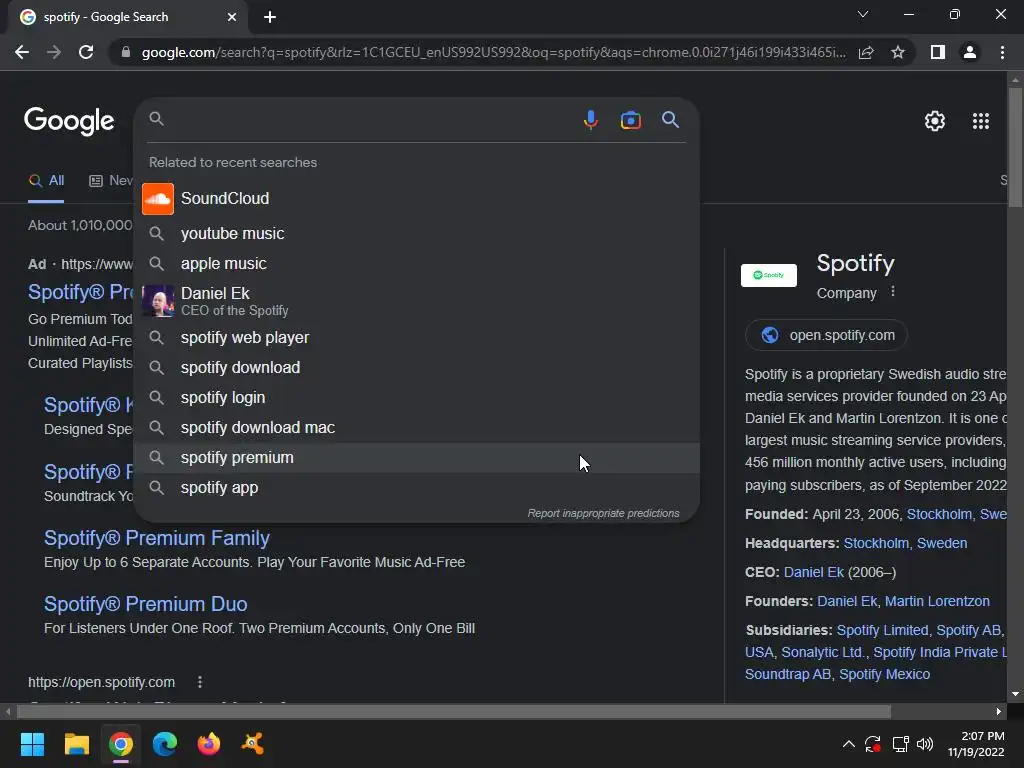Bookmark this tab with the star
This screenshot has width=1024, height=768.
point(898,52)
